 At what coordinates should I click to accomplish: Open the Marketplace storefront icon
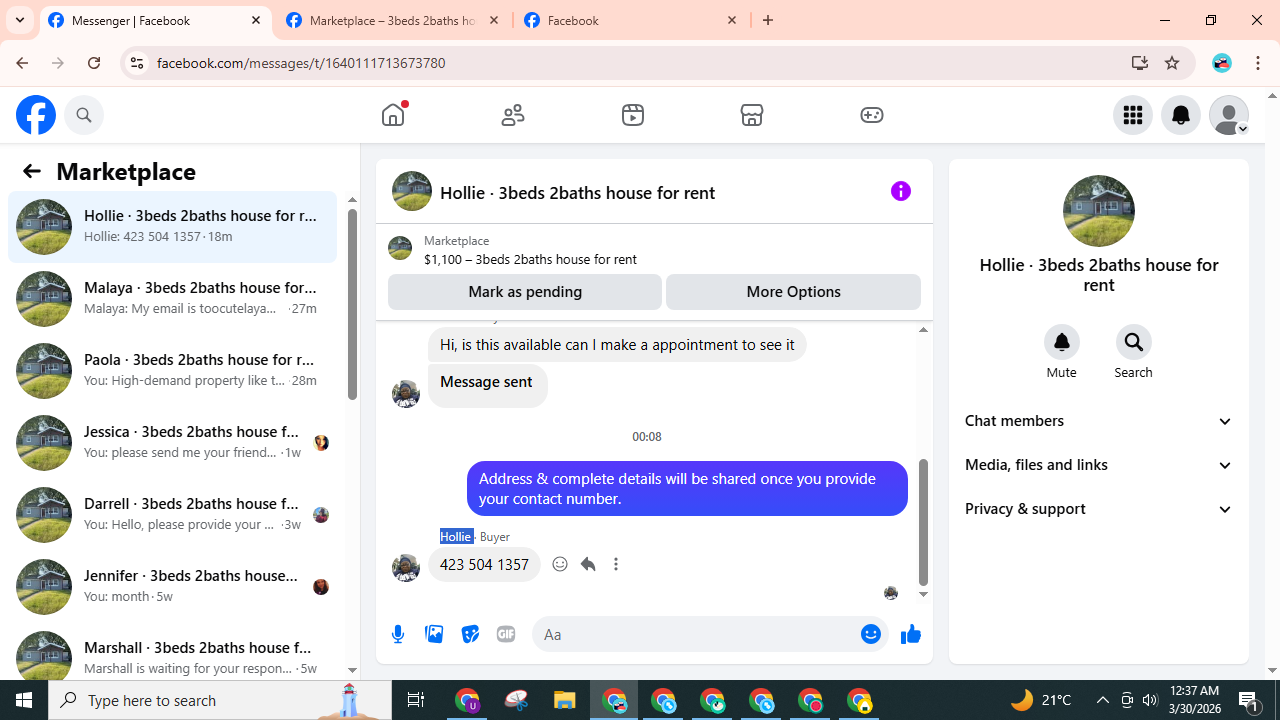pos(752,115)
